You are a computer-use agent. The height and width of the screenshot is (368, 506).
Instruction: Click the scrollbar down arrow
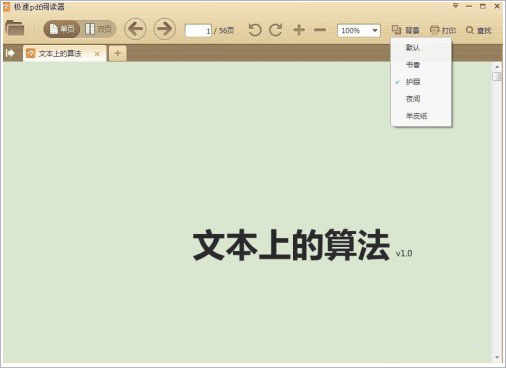coord(497,357)
